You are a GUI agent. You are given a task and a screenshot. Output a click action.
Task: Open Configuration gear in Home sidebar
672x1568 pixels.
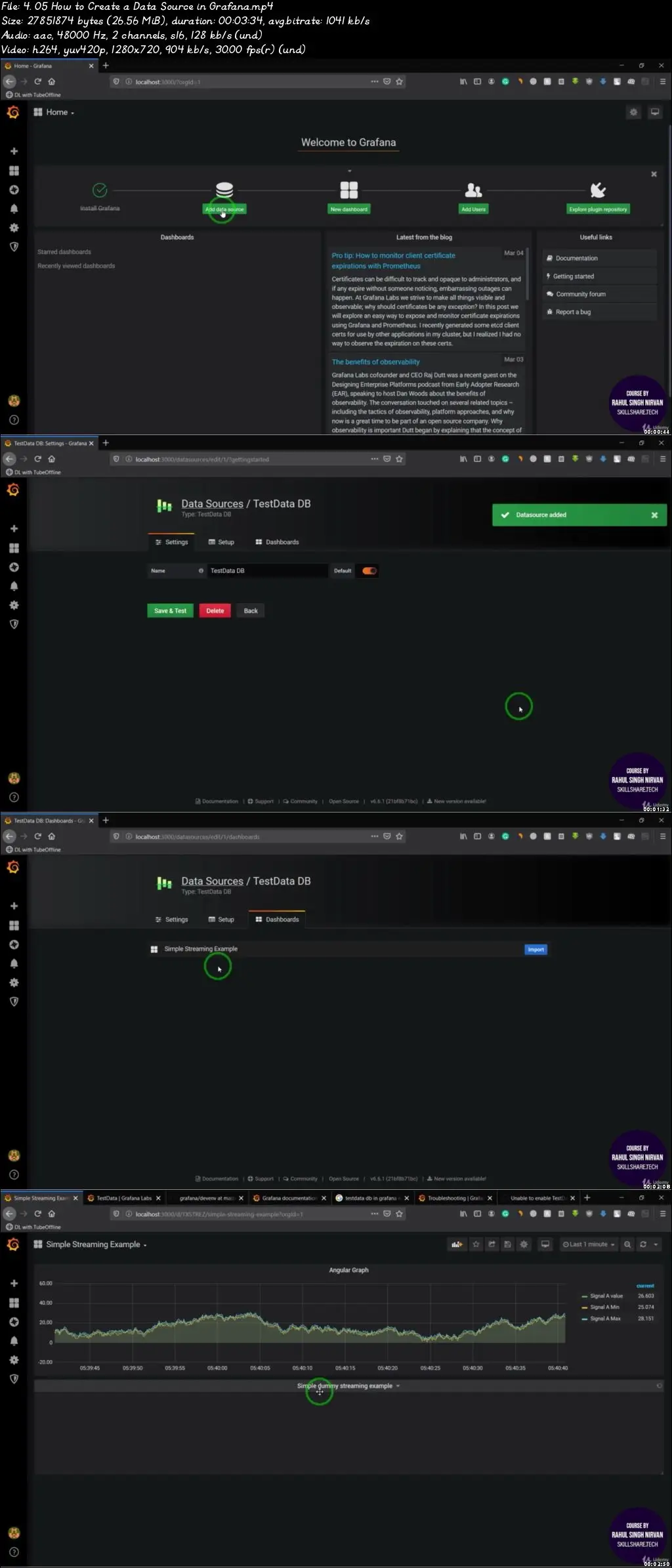click(x=14, y=228)
